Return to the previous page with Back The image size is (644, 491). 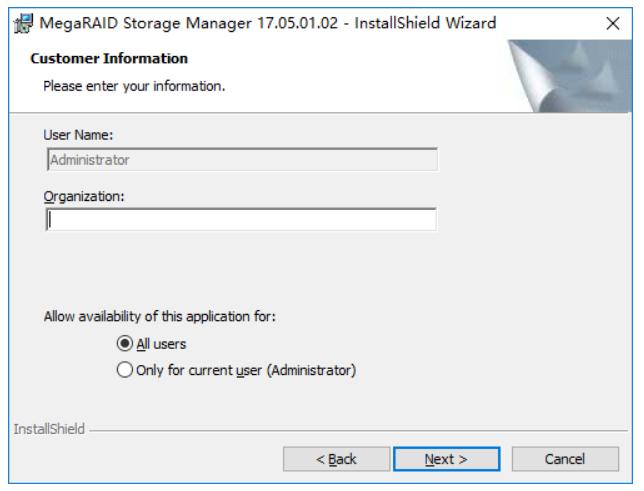(x=336, y=459)
